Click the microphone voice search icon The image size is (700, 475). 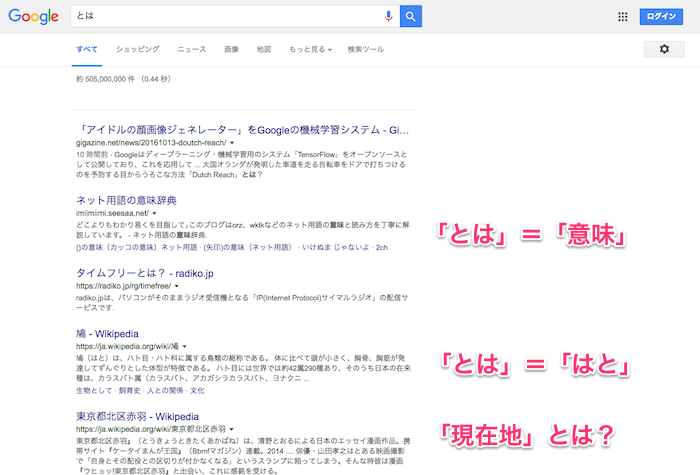pos(388,16)
